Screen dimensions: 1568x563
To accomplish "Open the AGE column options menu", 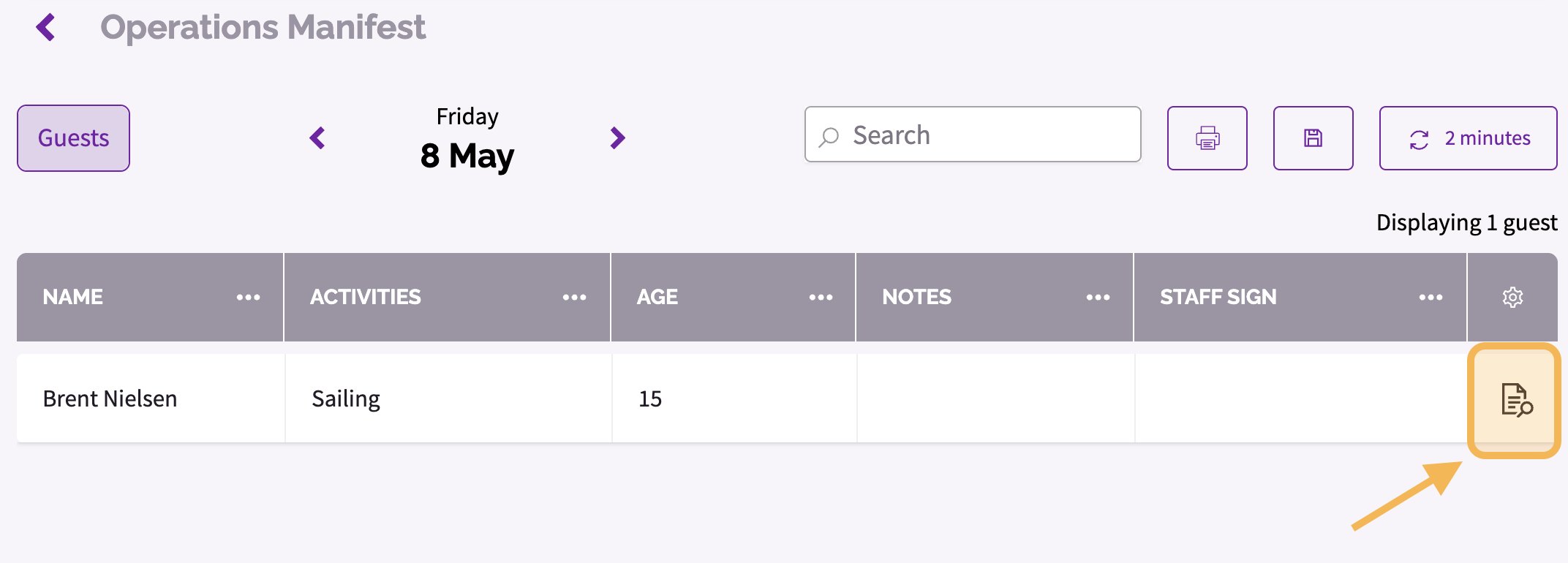I will click(x=821, y=297).
